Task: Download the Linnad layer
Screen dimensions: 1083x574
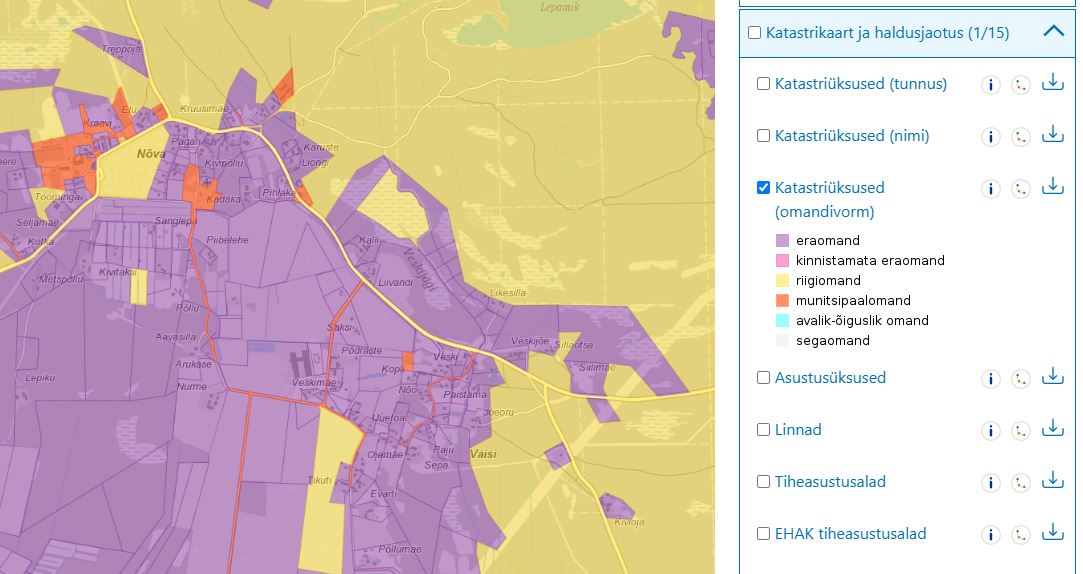Action: pos(1052,429)
